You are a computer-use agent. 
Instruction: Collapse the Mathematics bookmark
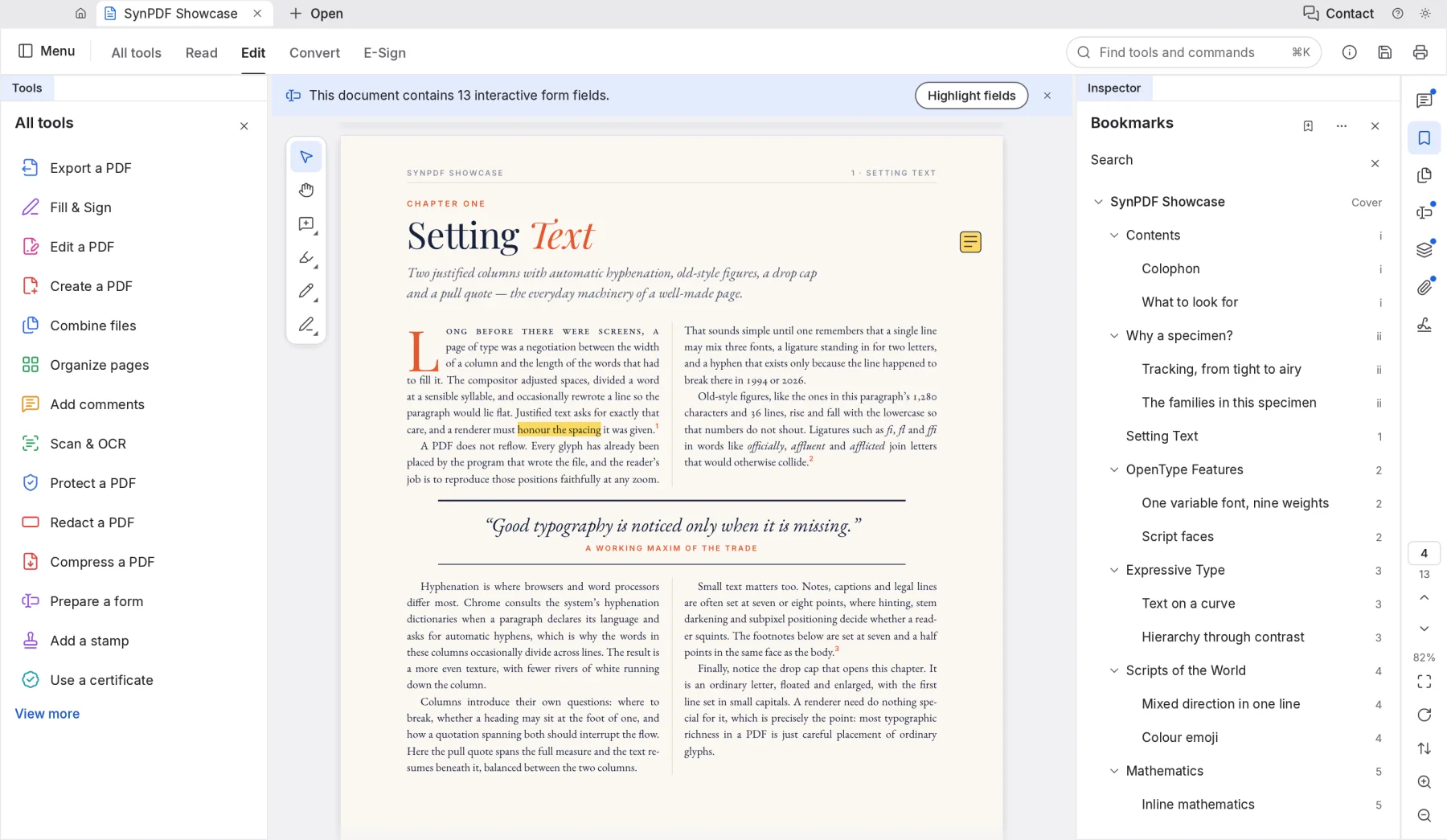tap(1114, 771)
